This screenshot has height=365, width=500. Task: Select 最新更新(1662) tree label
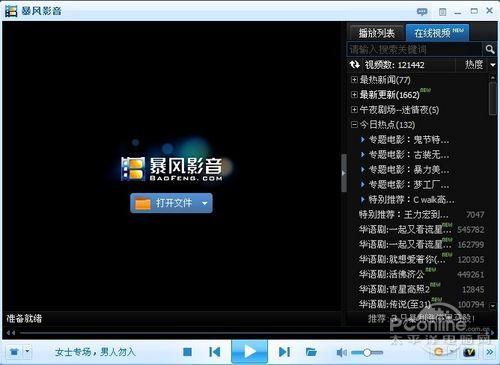(389, 95)
